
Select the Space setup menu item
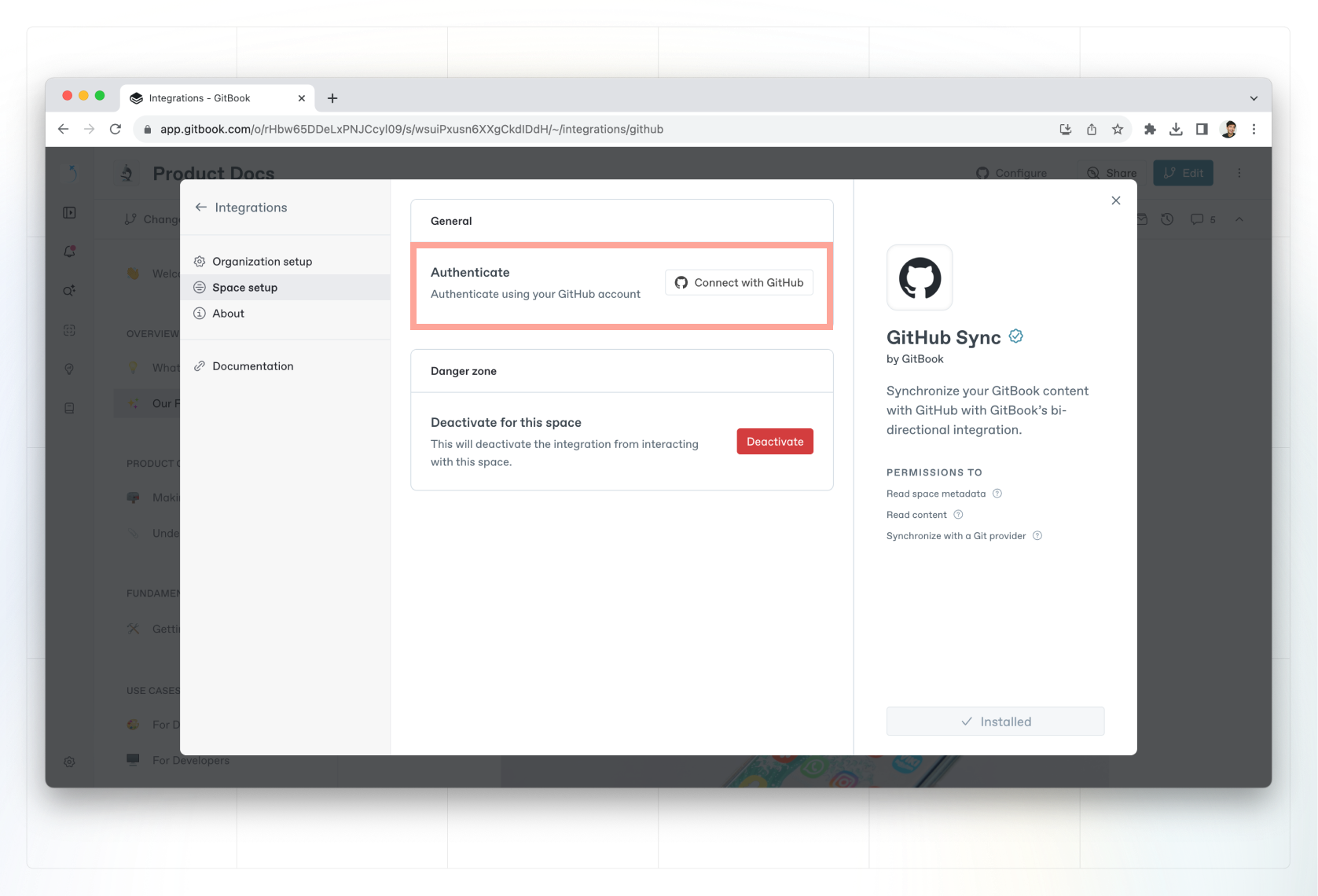(244, 288)
